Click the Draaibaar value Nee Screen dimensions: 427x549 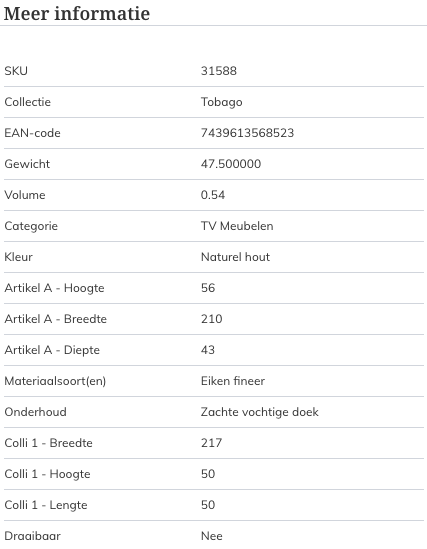point(212,536)
